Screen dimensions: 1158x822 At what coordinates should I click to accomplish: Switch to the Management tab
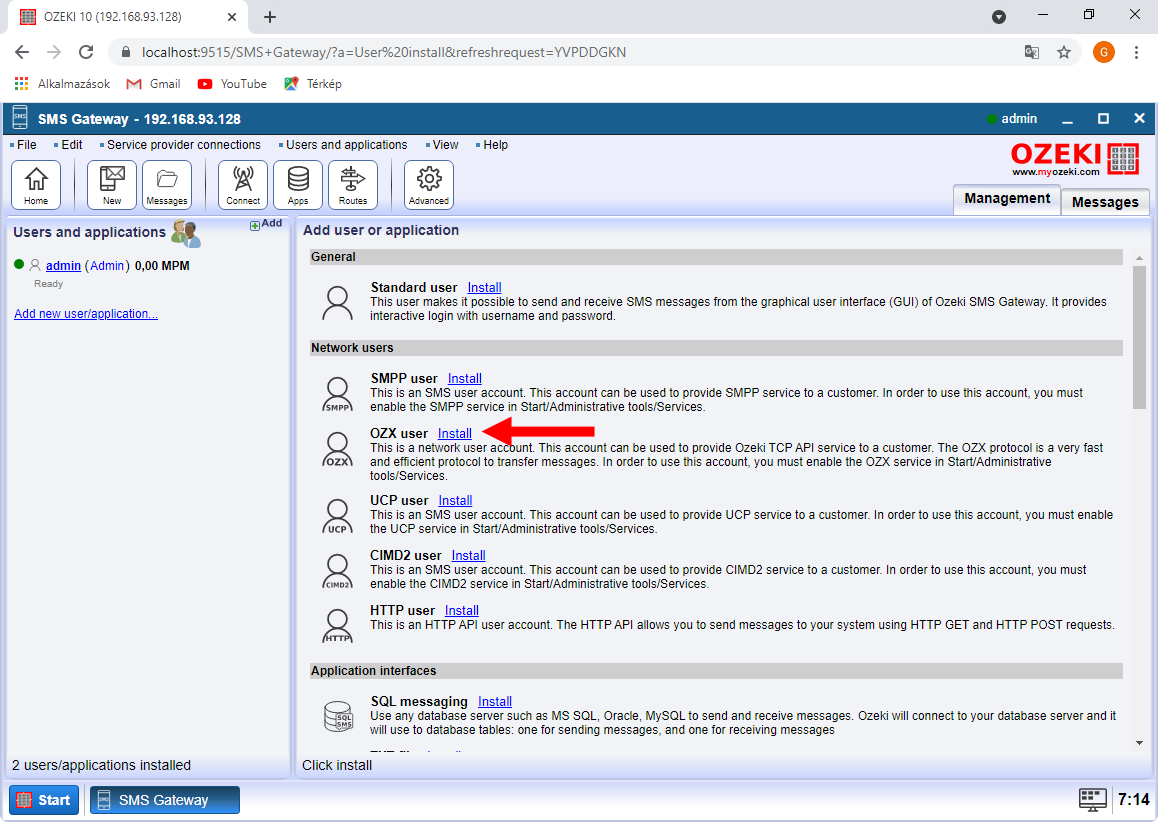1007,199
